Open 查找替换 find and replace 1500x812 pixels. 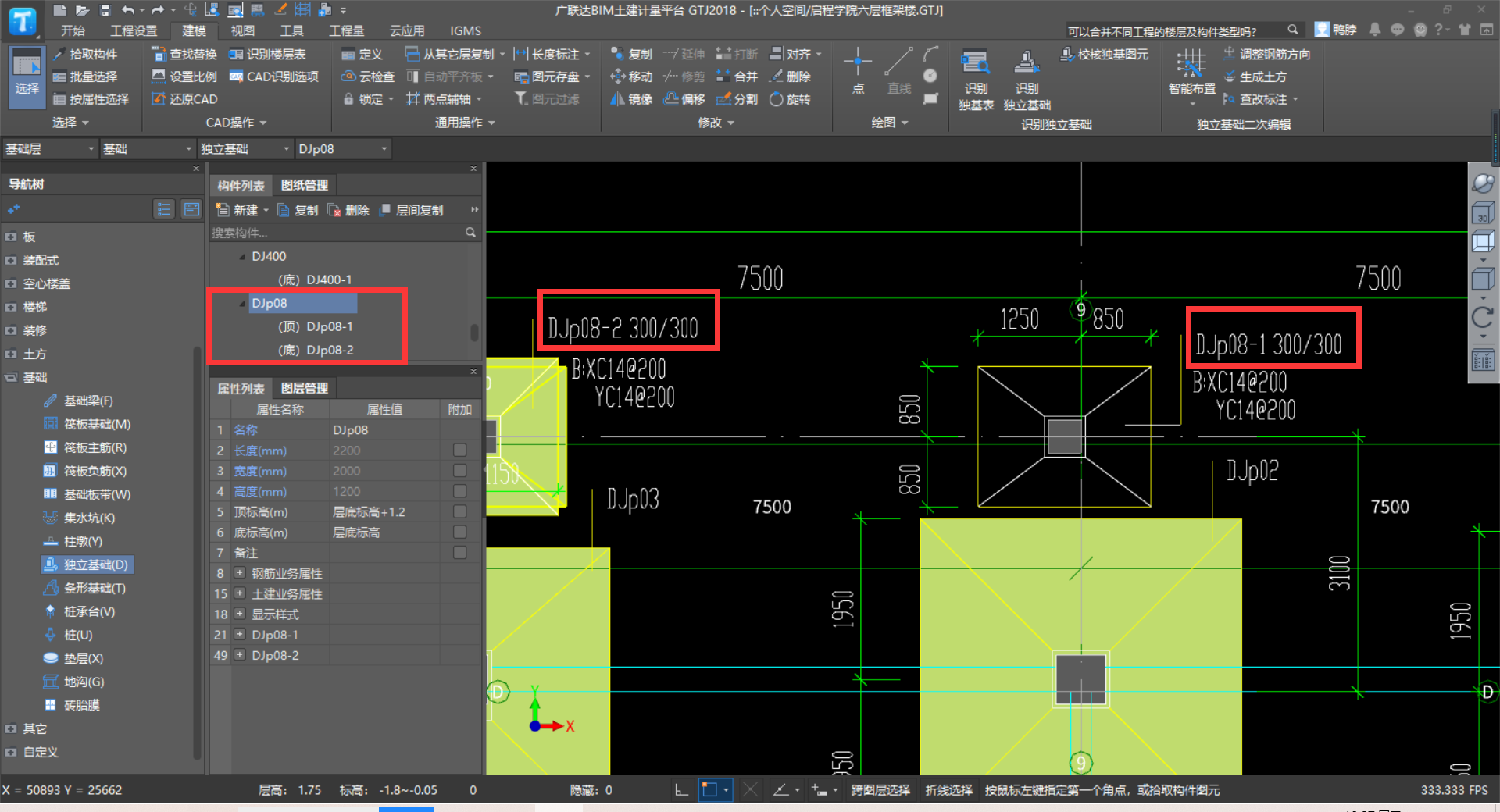pos(184,54)
